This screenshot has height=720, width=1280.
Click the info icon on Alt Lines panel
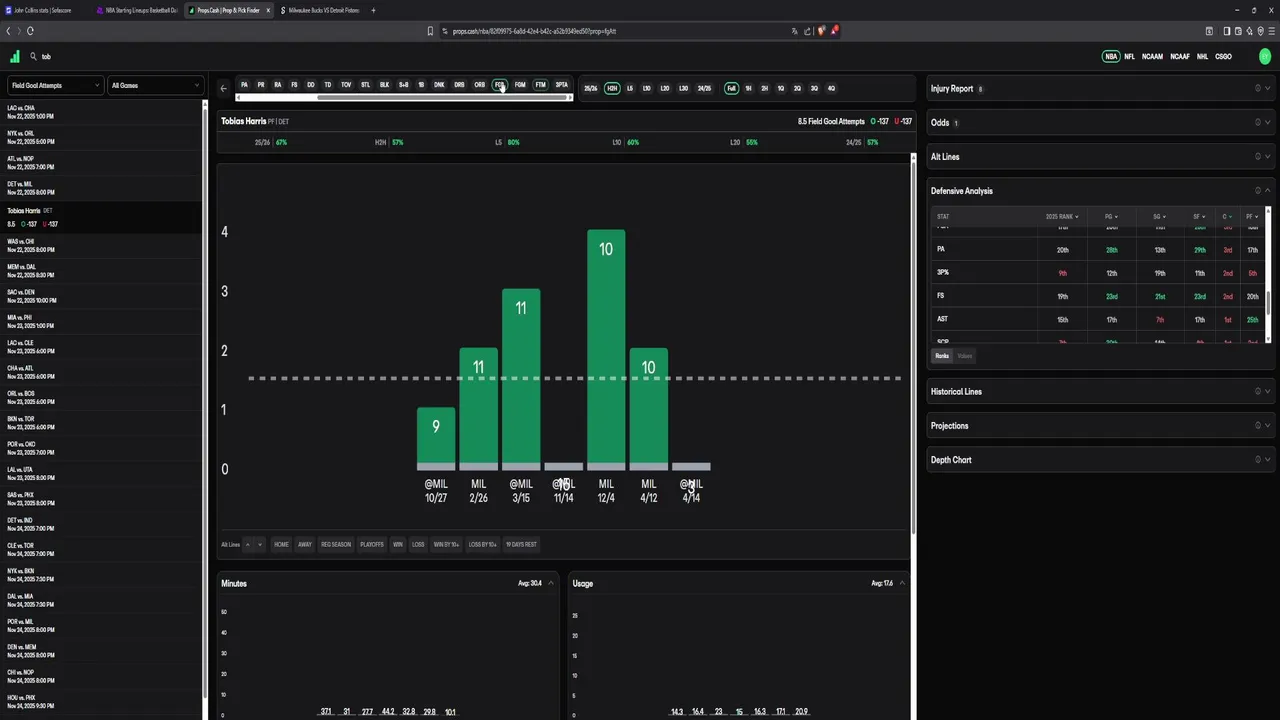click(x=1258, y=156)
